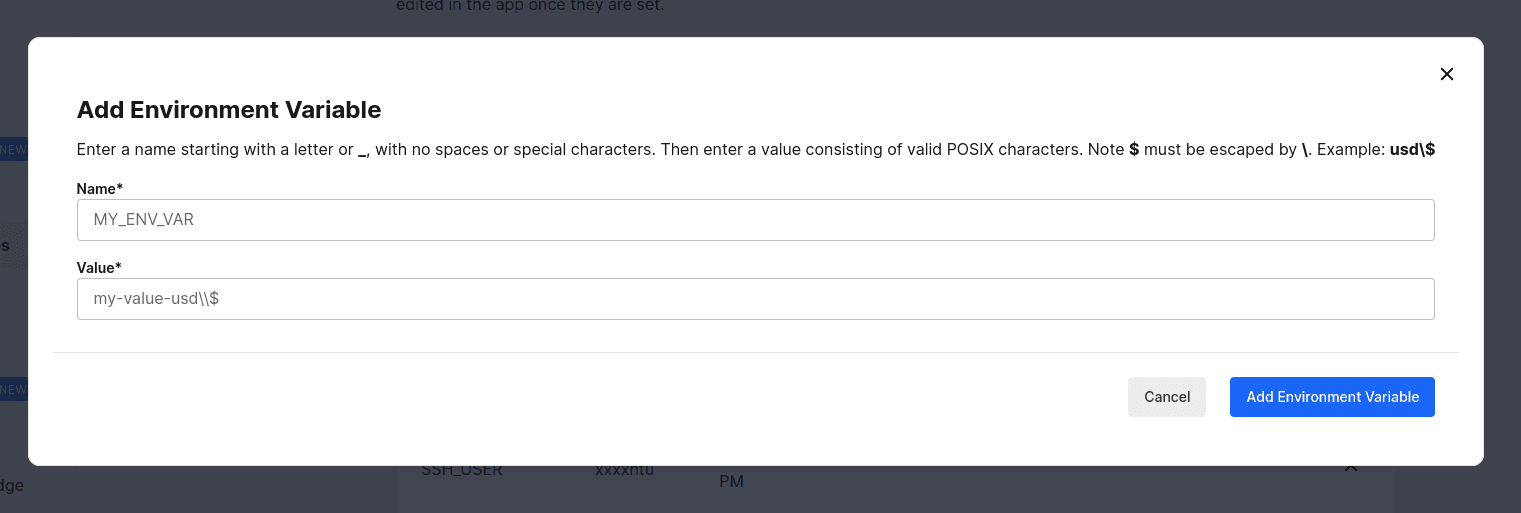The height and width of the screenshot is (513, 1521).
Task: Click the delete X beside SSH_USER row
Action: [x=1350, y=468]
